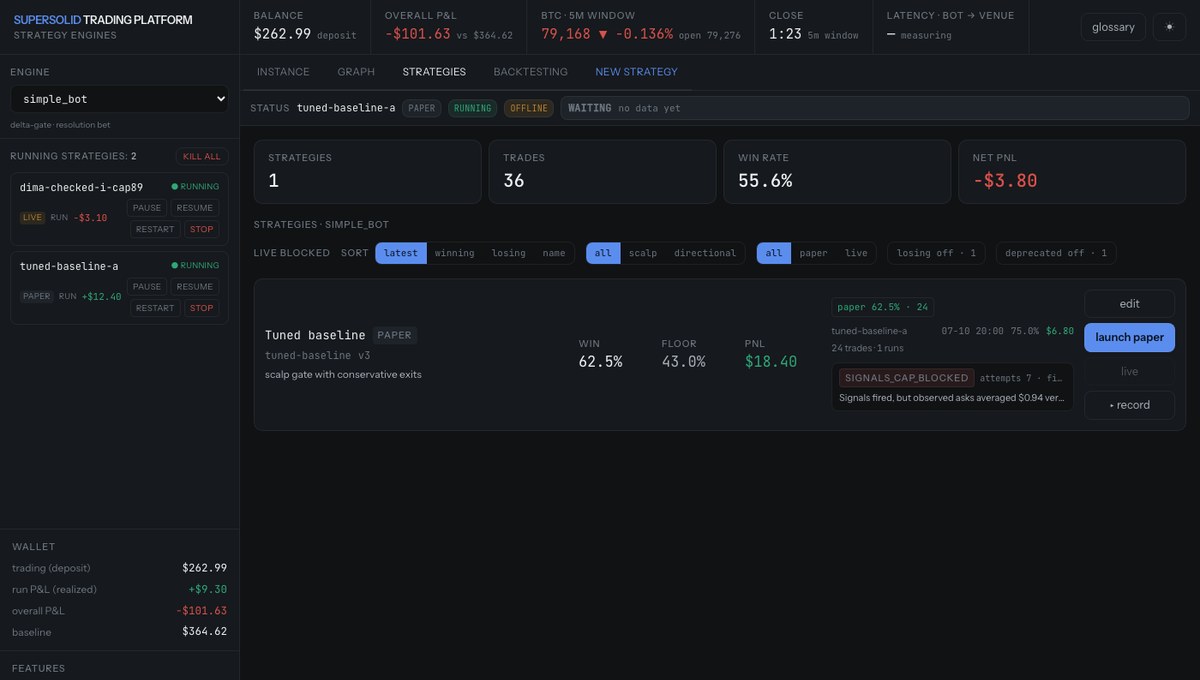1200x680 pixels.
Task: Open the engine dropdown showing simple_bot
Action: [120, 99]
